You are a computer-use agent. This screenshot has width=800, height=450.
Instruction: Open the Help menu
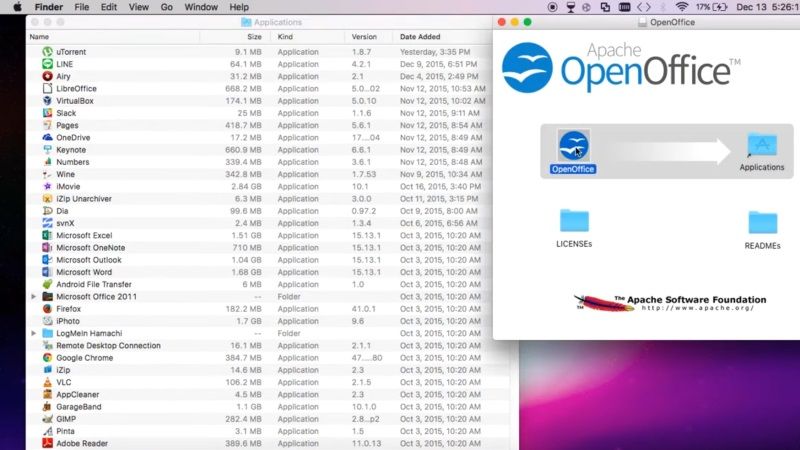pyautogui.click(x=239, y=7)
